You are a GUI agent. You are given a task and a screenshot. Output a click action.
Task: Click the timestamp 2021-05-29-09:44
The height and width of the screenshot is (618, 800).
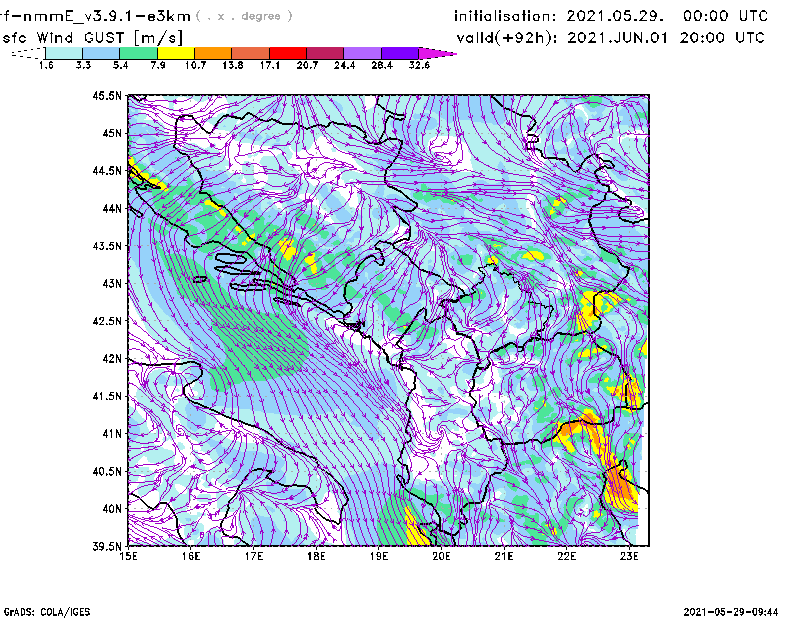[731, 612]
